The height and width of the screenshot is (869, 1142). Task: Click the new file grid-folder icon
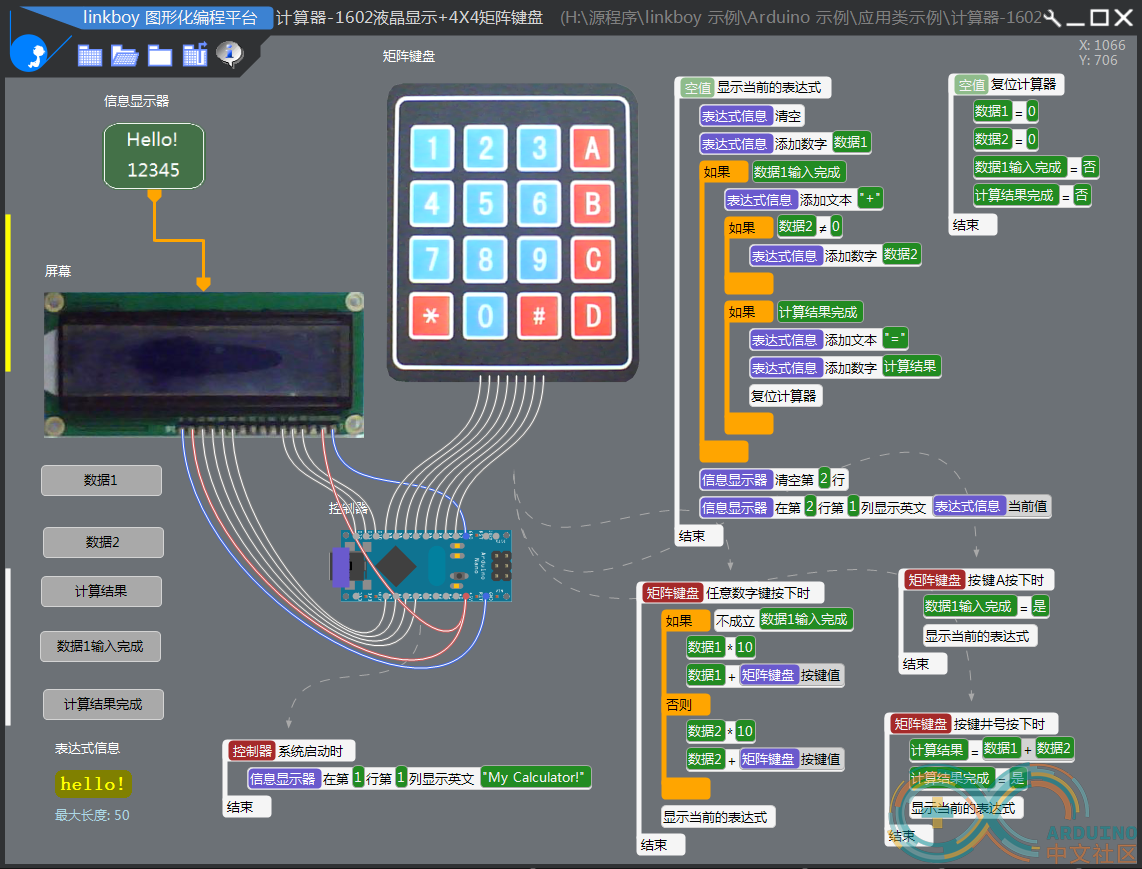click(x=90, y=55)
